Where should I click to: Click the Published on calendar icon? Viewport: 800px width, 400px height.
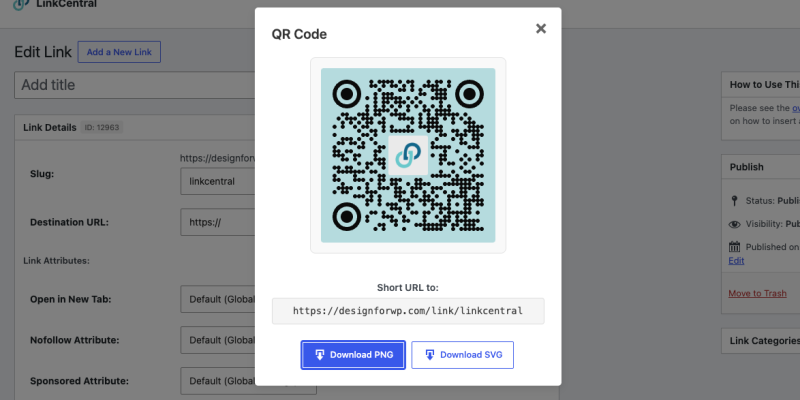735,247
